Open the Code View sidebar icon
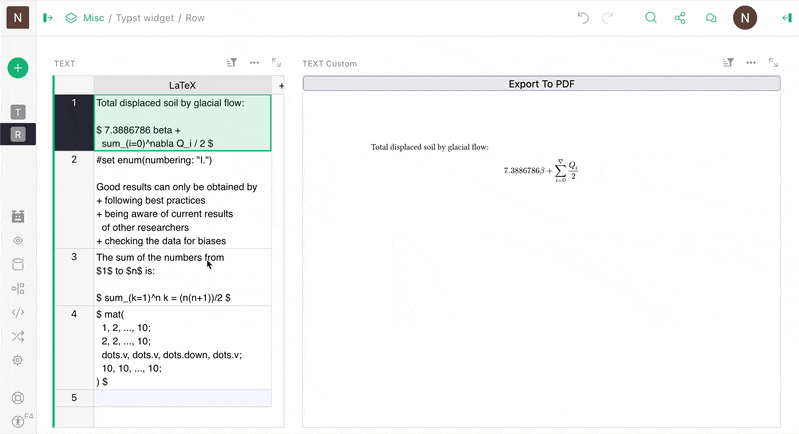799x434 pixels. 18,312
